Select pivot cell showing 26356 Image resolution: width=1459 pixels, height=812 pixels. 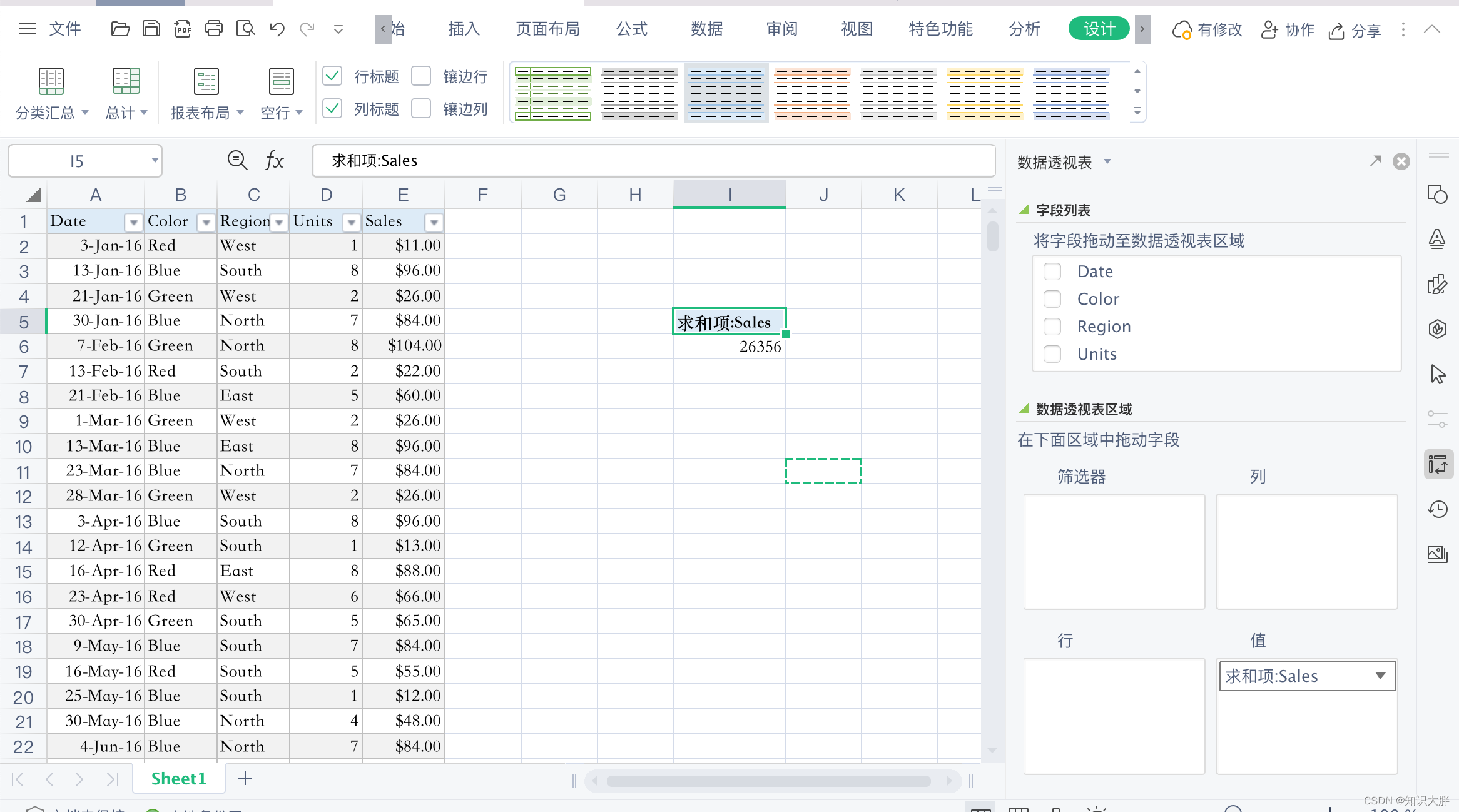coord(729,347)
